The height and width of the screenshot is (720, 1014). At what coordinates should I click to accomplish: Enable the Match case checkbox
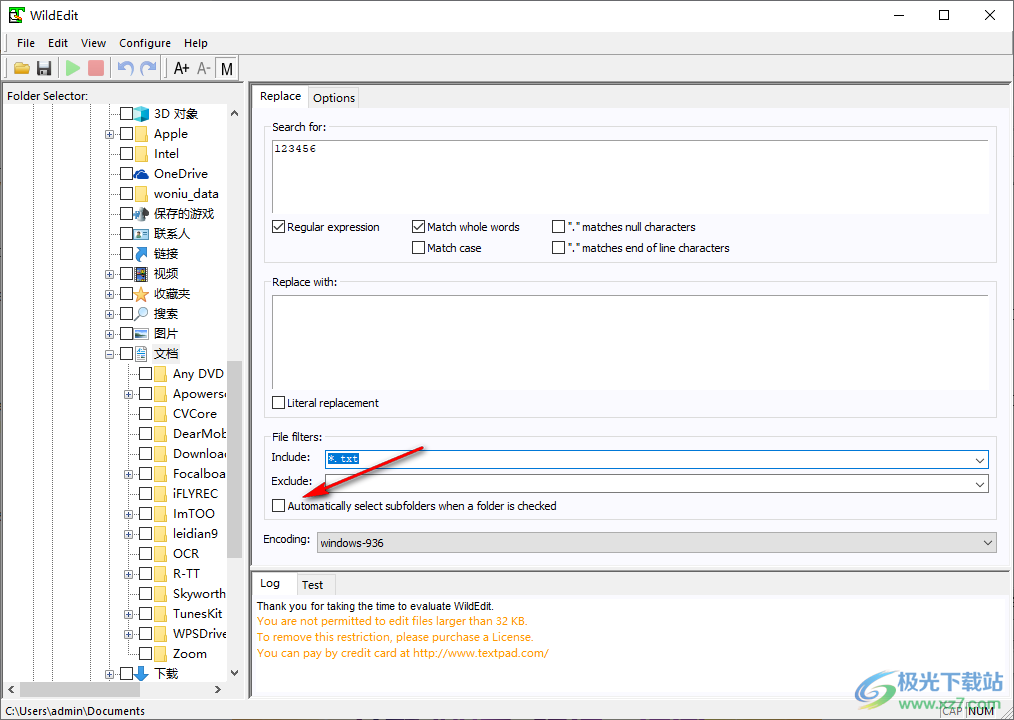point(418,248)
